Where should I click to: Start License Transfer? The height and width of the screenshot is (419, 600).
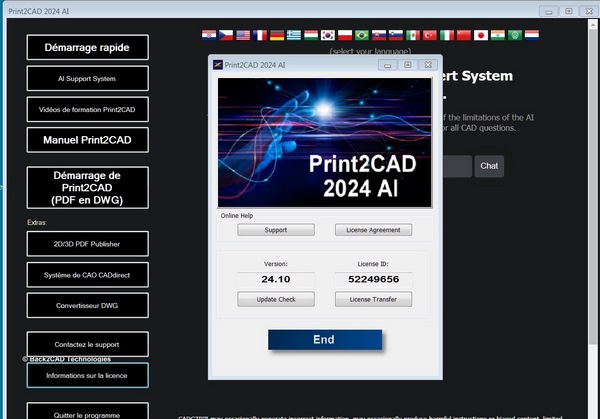373,299
